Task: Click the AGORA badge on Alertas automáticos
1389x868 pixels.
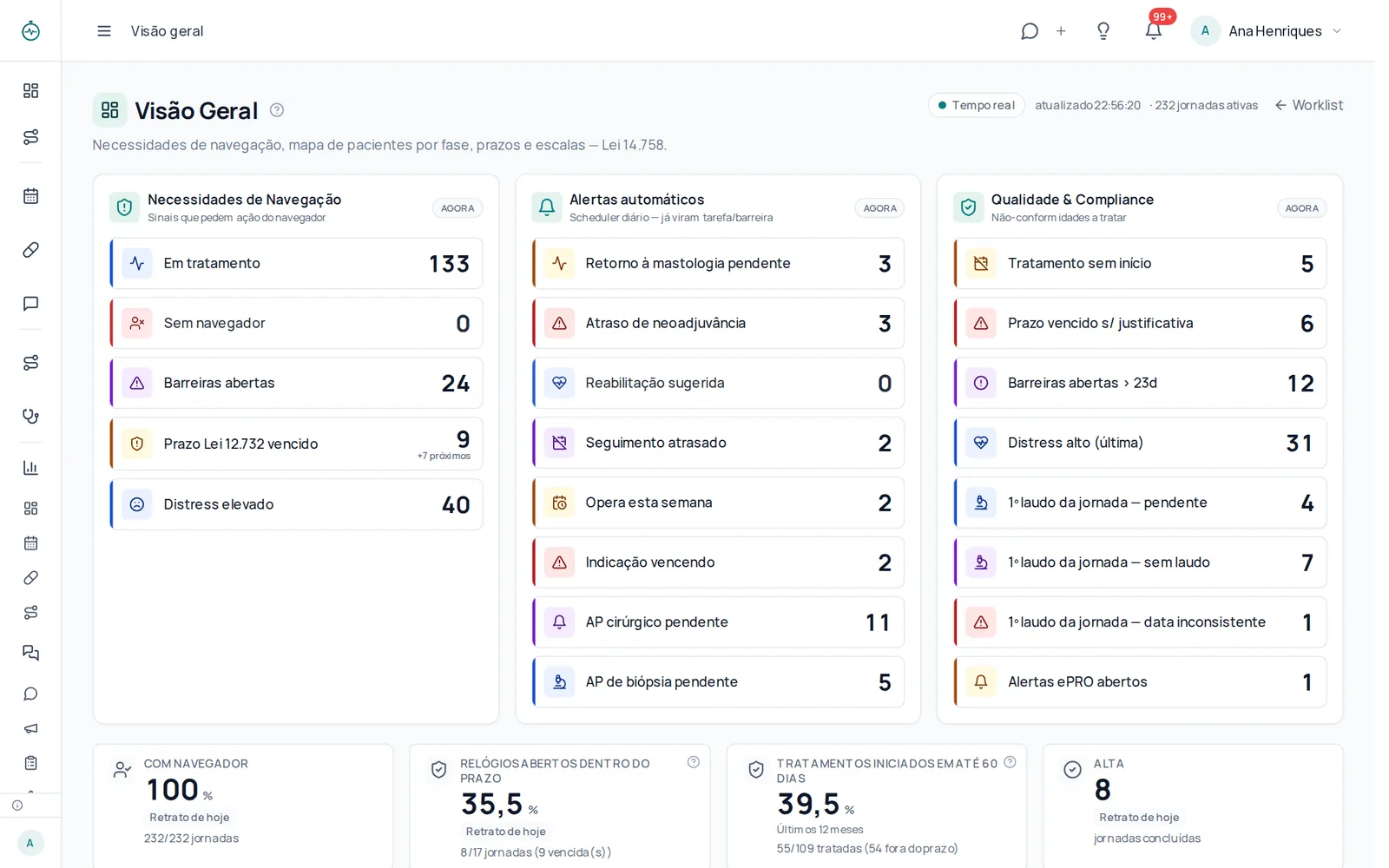Action: tap(880, 208)
